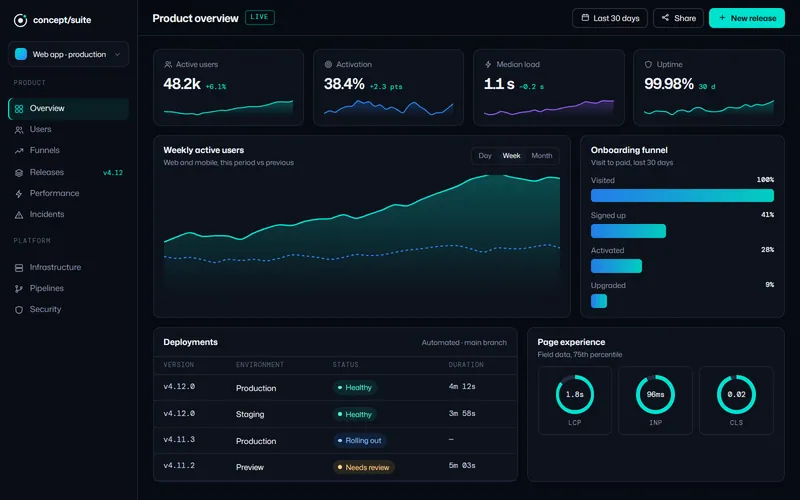This screenshot has width=800, height=500.
Task: Click the Overview grid icon in sidebar
Action: click(x=19, y=109)
